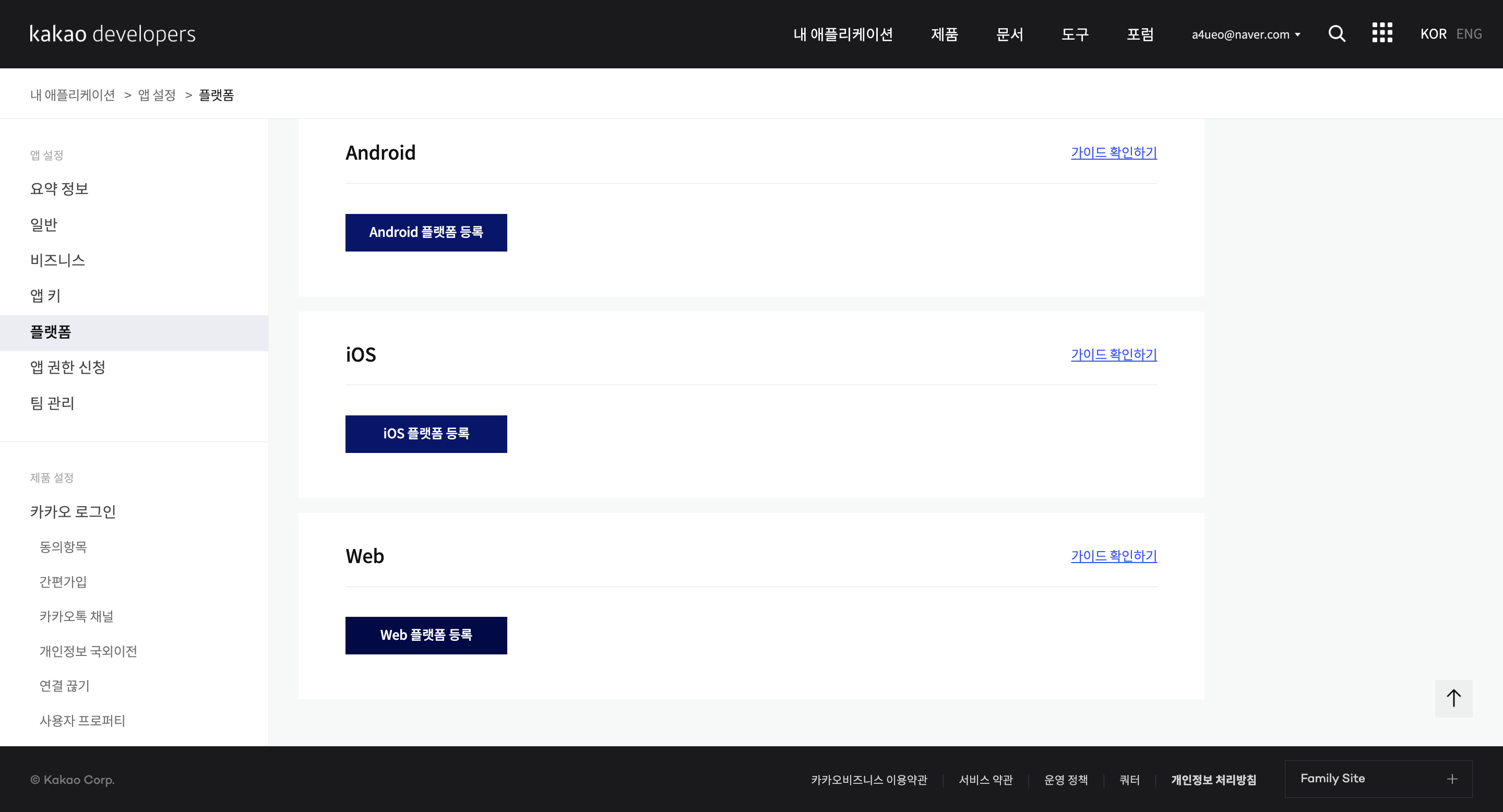This screenshot has width=1503, height=812.
Task: Open the Web 가이드 확인하기 link
Action: (x=1113, y=556)
